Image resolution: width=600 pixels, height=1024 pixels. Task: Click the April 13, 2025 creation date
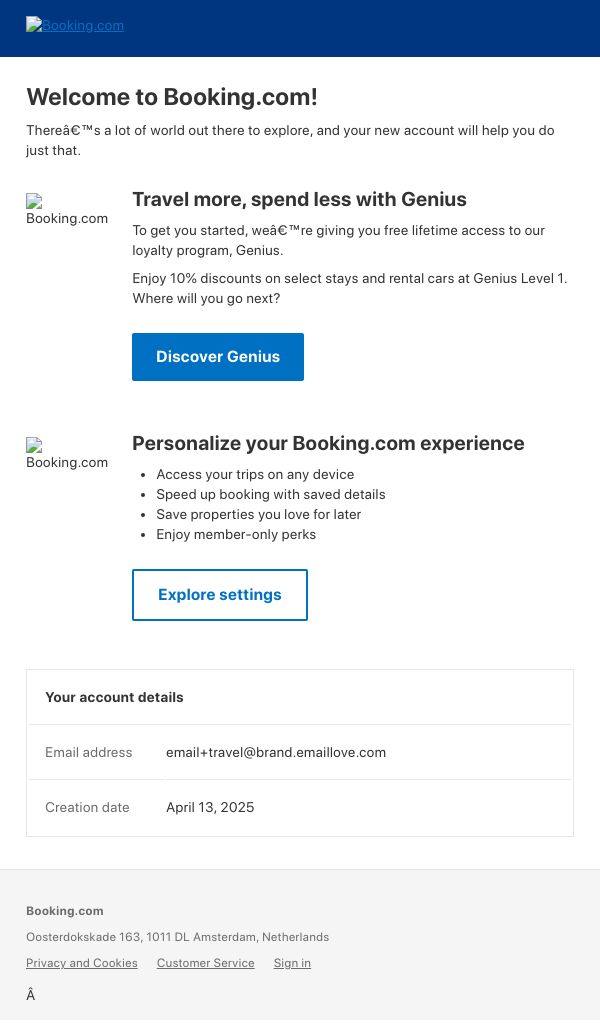click(x=210, y=807)
